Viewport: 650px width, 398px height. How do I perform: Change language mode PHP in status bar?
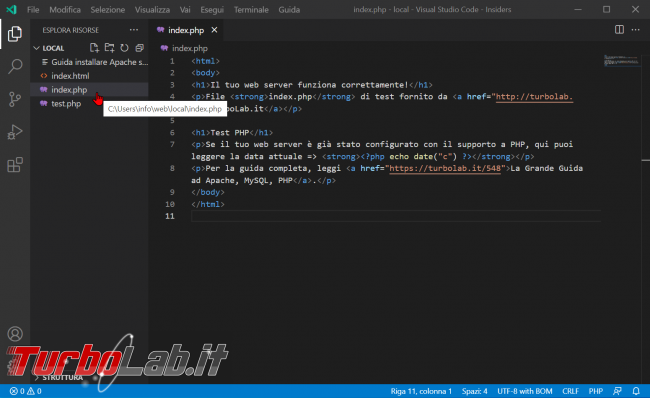(x=596, y=391)
